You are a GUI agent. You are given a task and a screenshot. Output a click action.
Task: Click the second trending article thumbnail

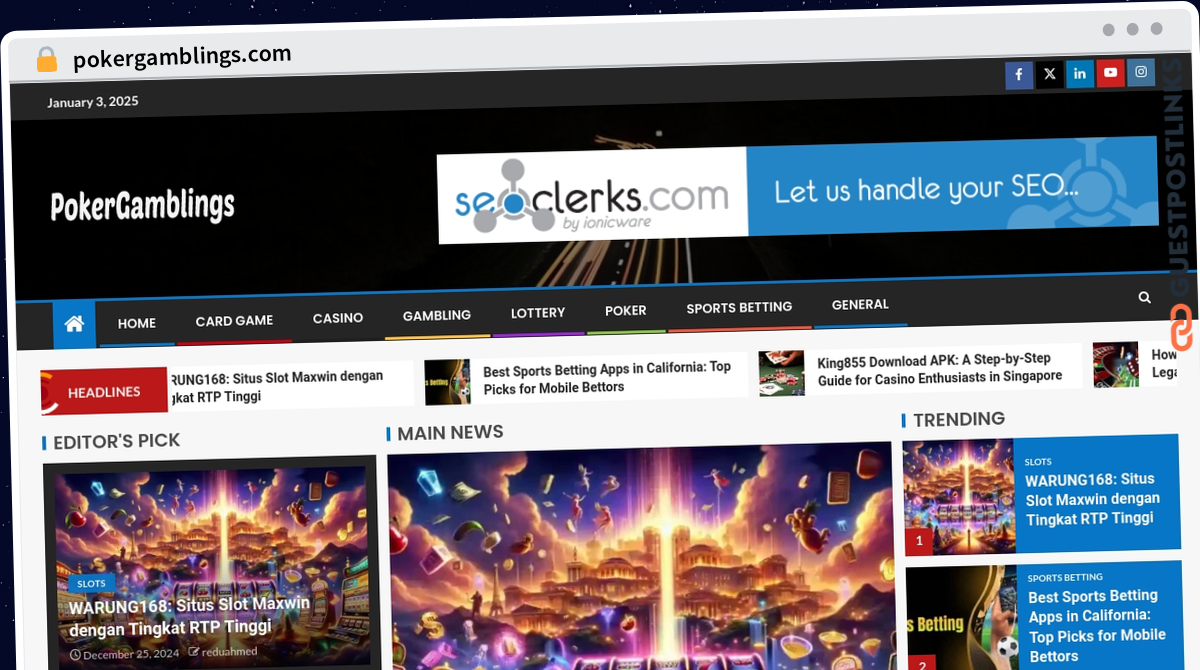click(x=962, y=618)
